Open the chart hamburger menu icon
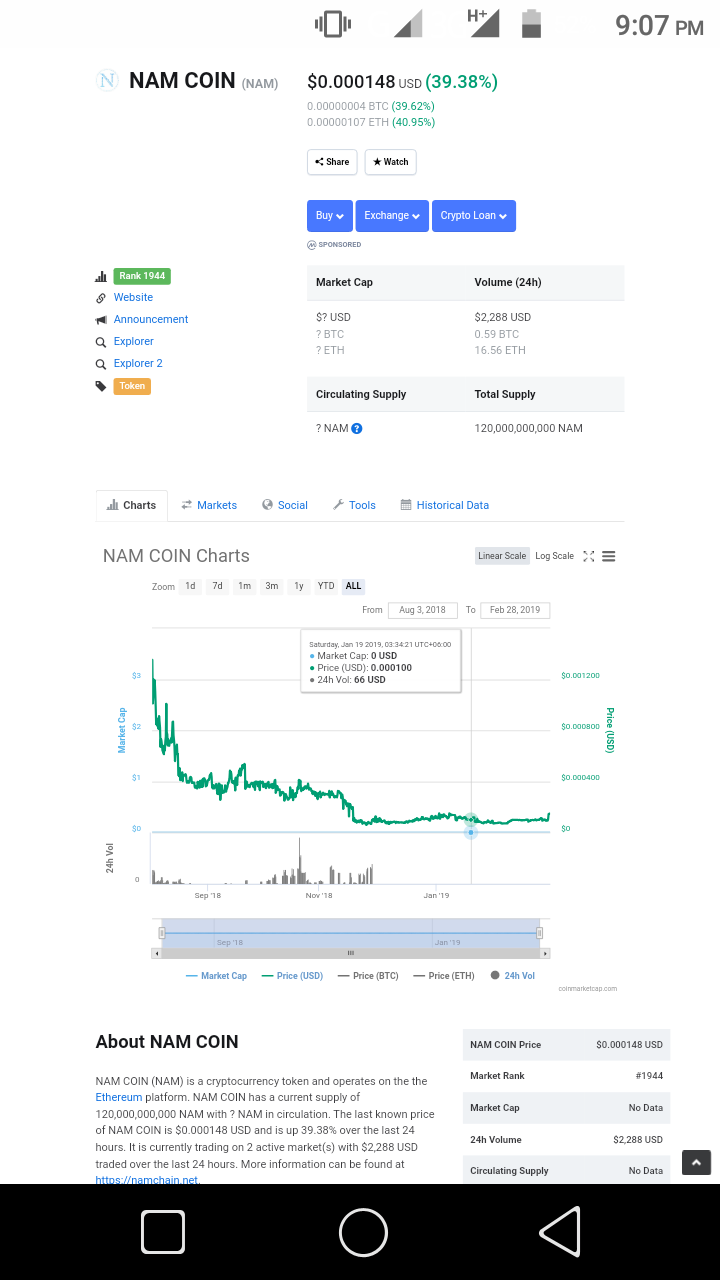This screenshot has height=1280, width=720. point(608,556)
